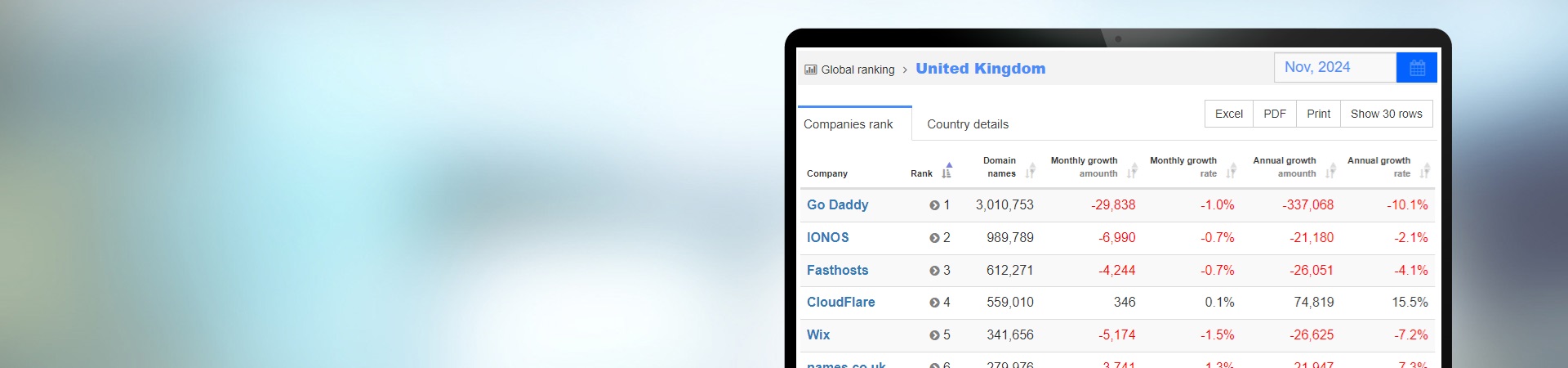Select IONOS domain count 989,789
The height and width of the screenshot is (368, 1568).
click(x=1010, y=238)
